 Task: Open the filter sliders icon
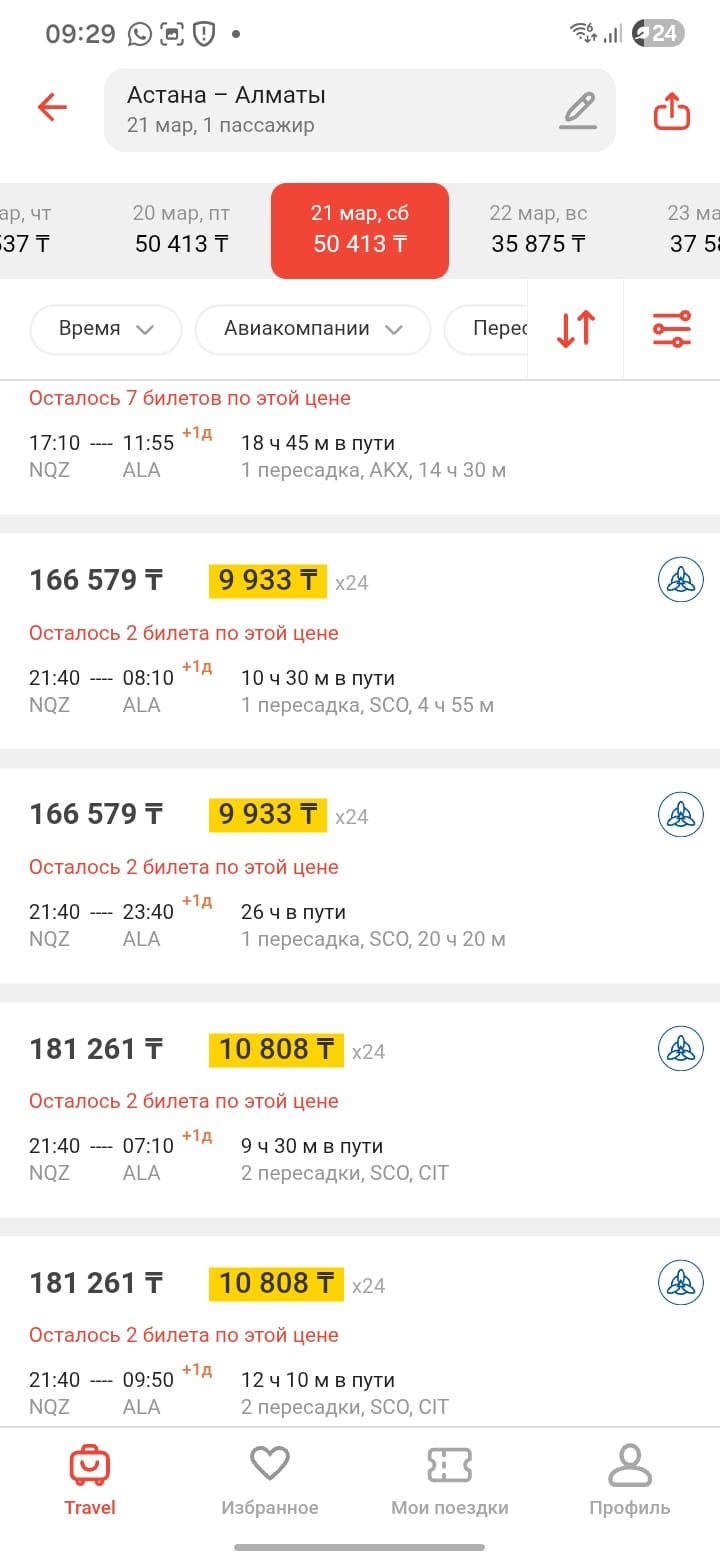672,329
